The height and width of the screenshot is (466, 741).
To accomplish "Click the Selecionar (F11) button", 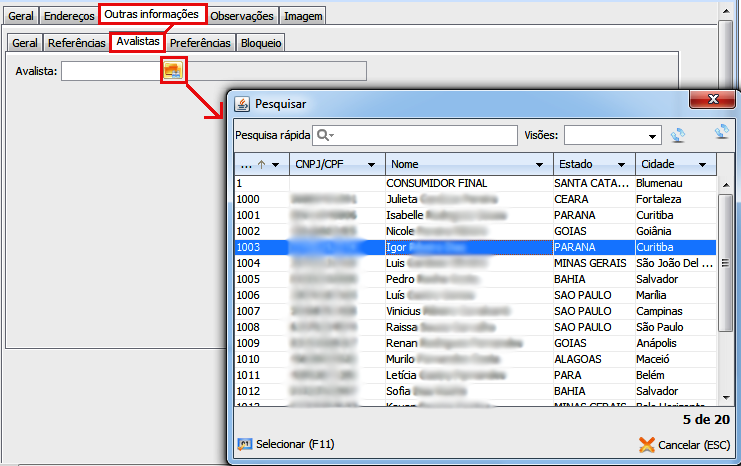I will [x=286, y=444].
